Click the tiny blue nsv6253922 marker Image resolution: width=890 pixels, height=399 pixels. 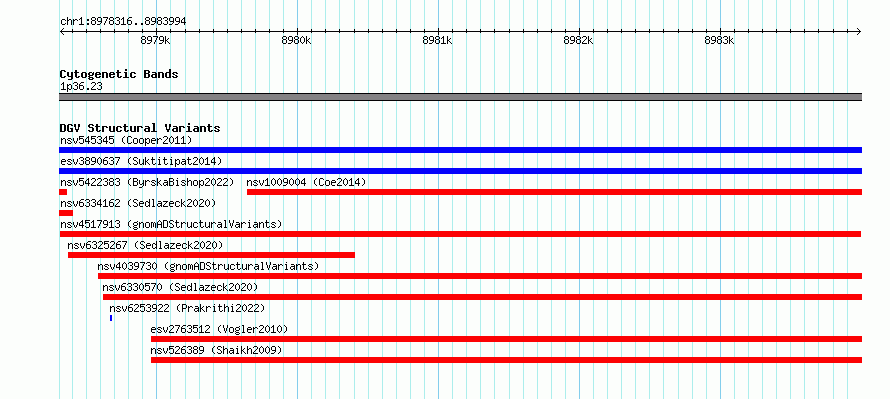tap(111, 318)
